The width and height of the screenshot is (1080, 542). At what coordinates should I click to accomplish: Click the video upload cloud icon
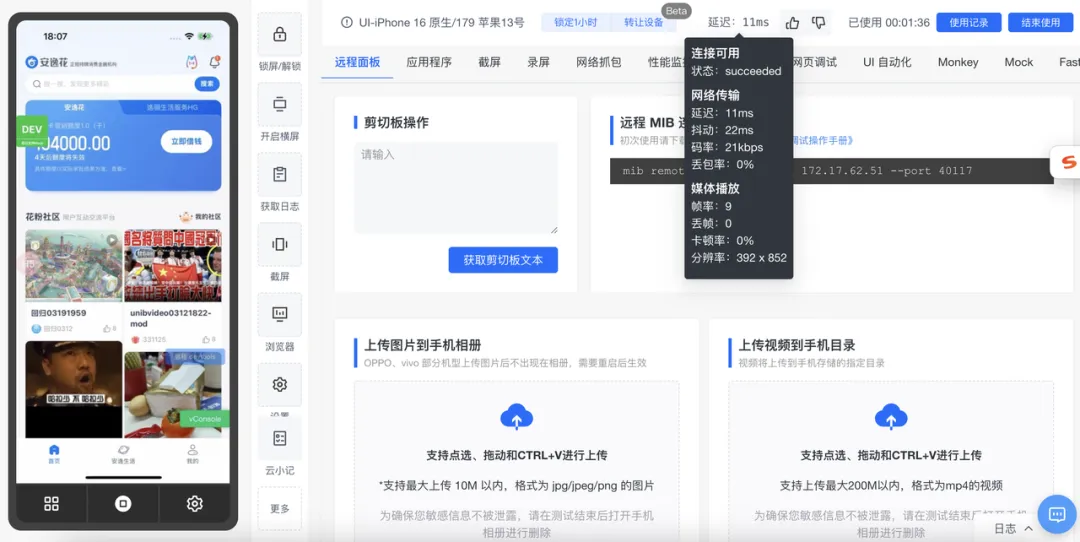(x=891, y=417)
